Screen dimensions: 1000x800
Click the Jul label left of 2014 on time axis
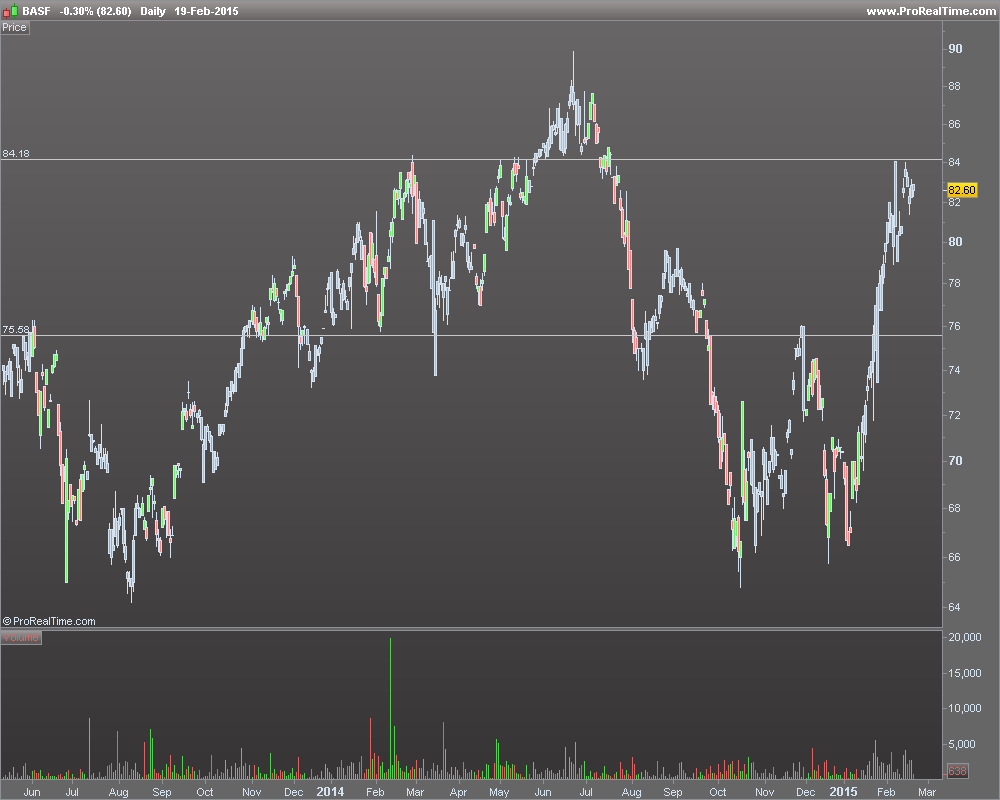pos(72,792)
